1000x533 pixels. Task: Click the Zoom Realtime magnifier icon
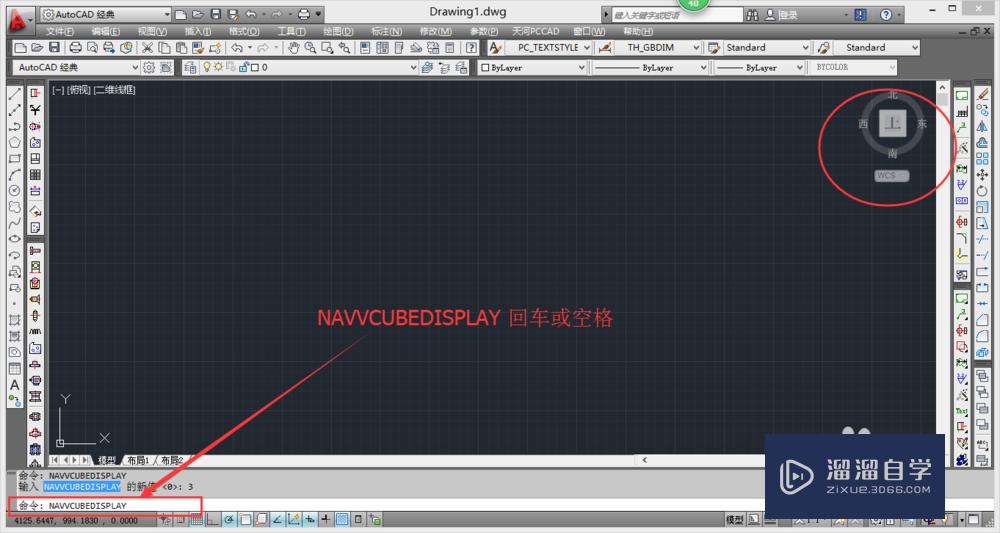click(310, 47)
